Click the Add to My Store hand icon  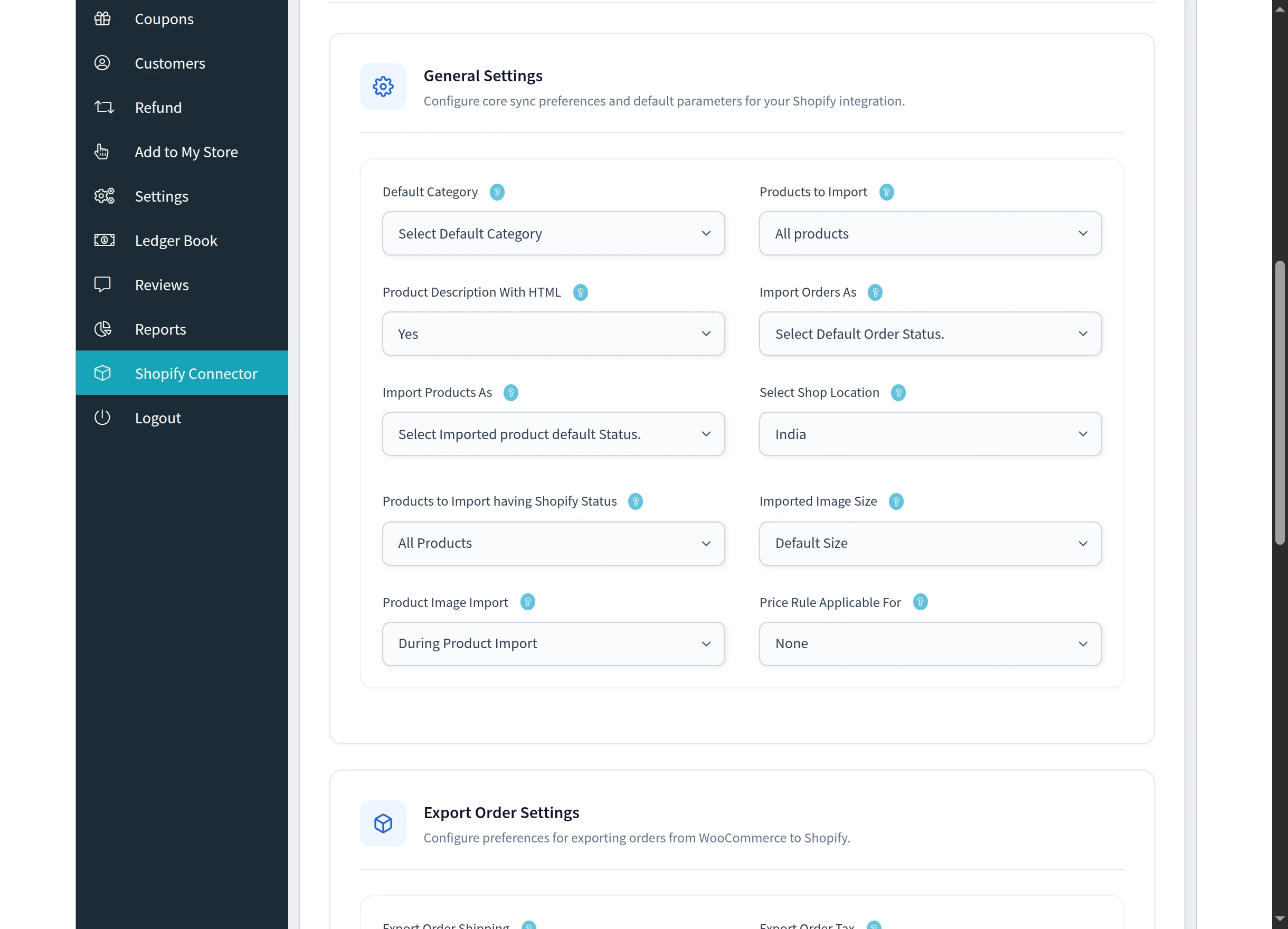102,151
